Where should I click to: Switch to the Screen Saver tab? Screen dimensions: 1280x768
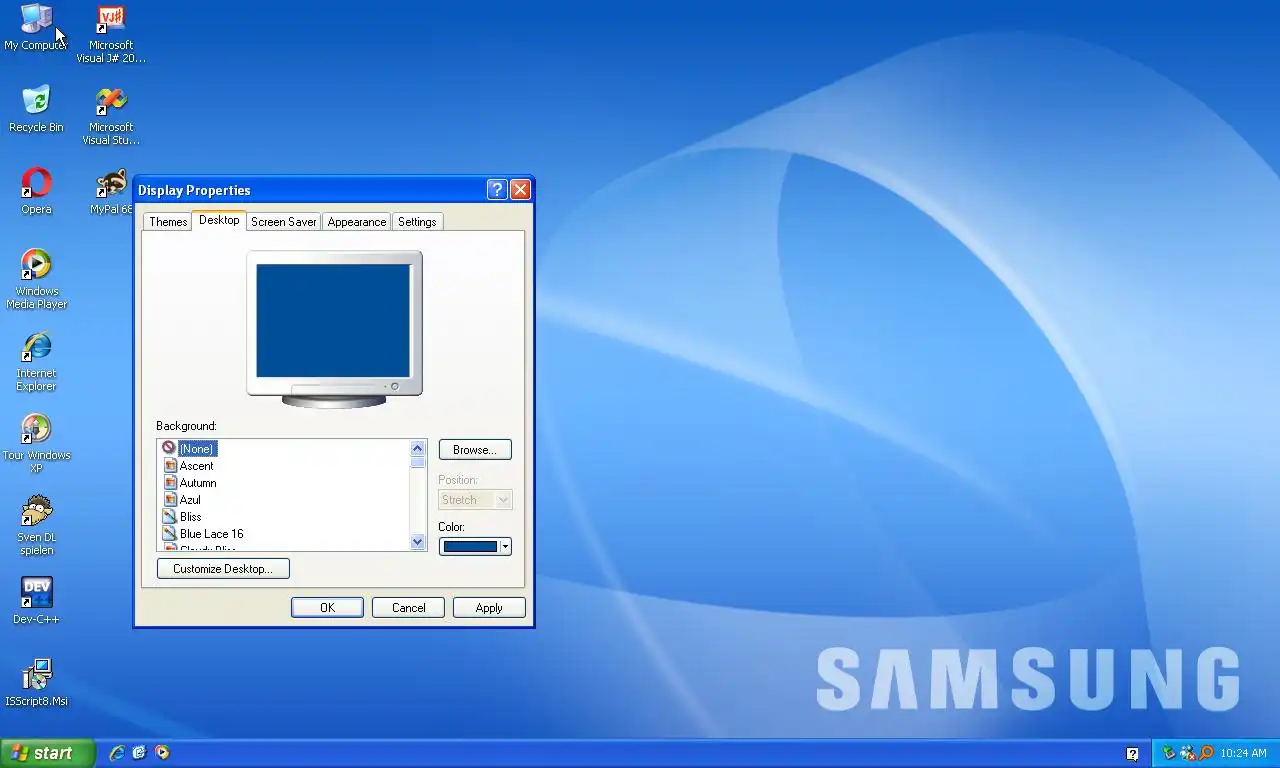pyautogui.click(x=284, y=222)
